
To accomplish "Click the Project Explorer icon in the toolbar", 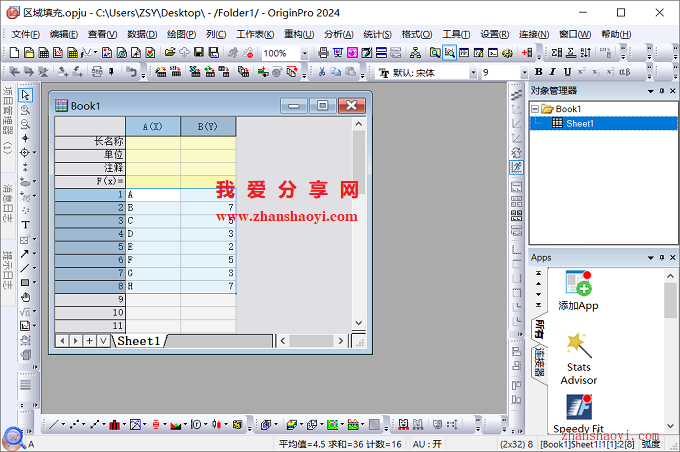I will pyautogui.click(x=435, y=53).
